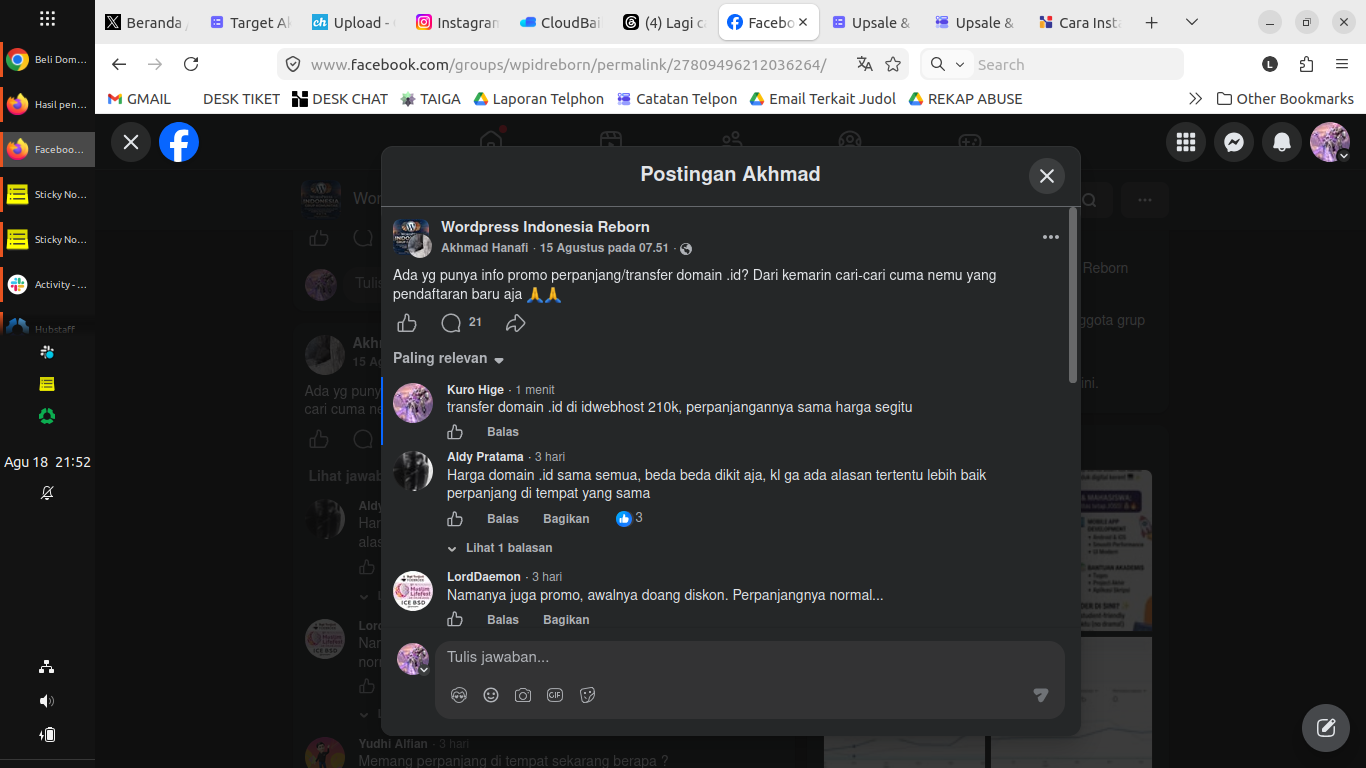The width and height of the screenshot is (1366, 768).
Task: Open the browser extensions icon
Action: 1306,64
